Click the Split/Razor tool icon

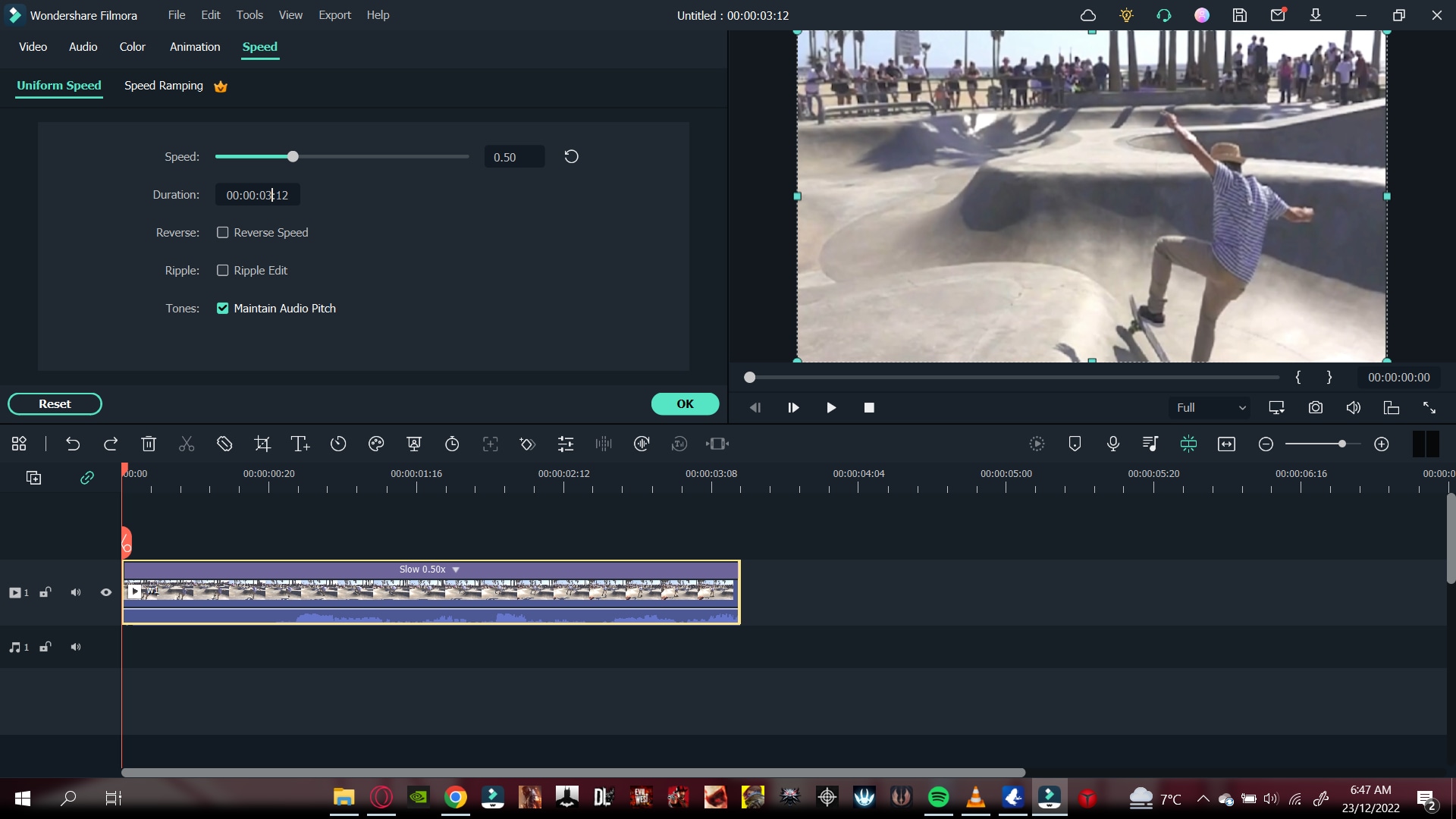coord(187,445)
